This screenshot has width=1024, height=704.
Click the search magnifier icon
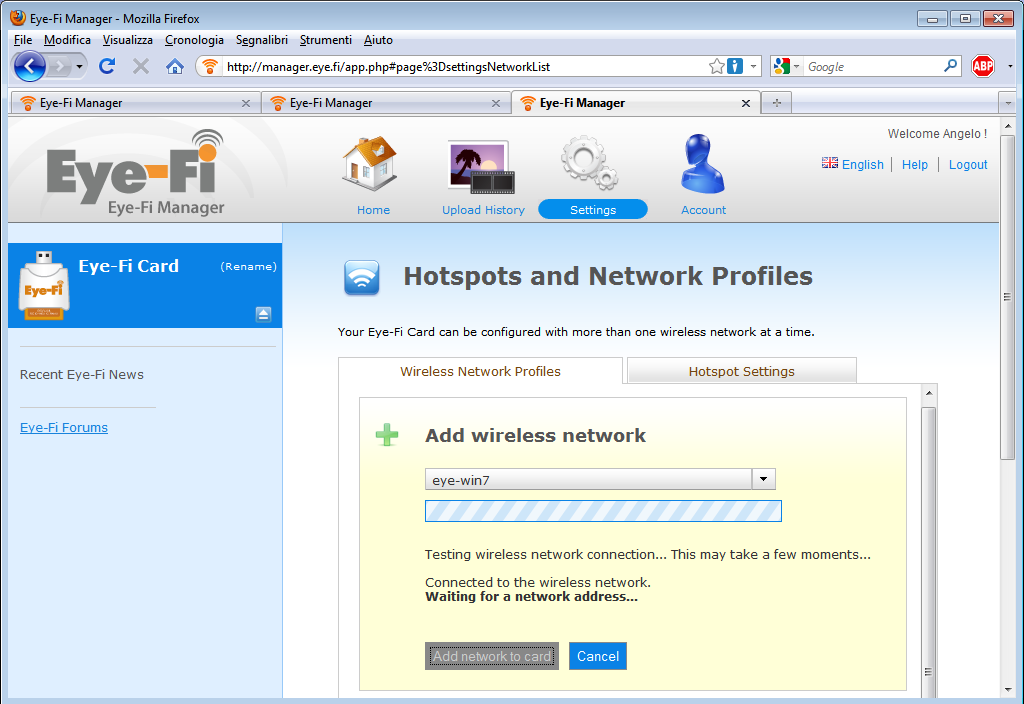point(951,65)
